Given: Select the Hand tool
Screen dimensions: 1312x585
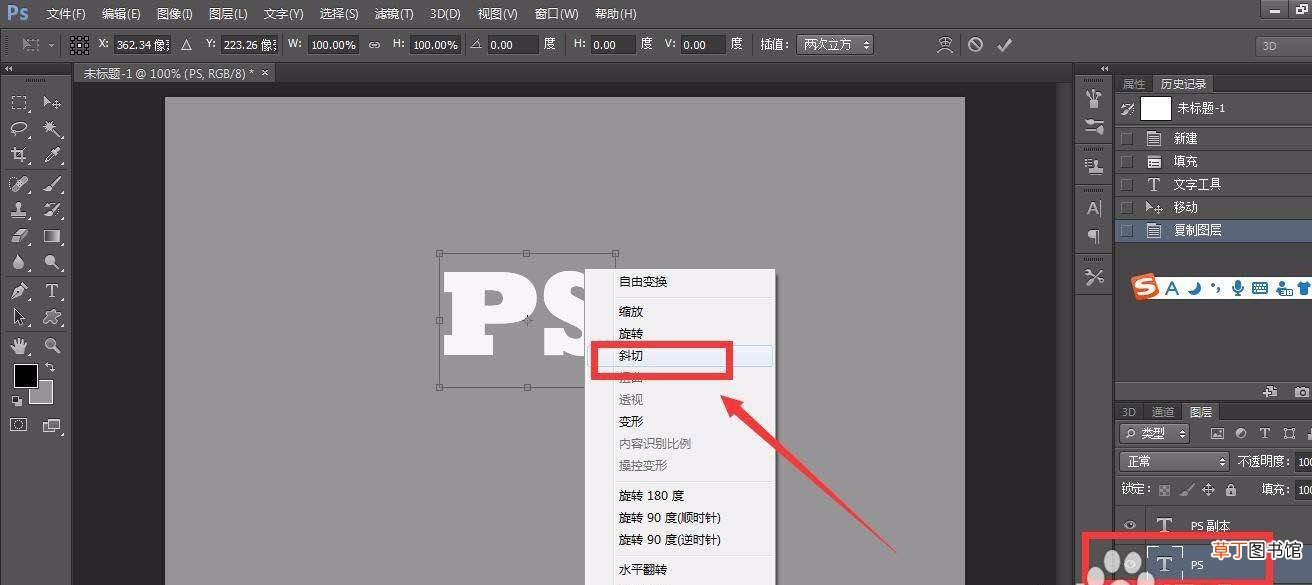Looking at the screenshot, I should pos(19,346).
